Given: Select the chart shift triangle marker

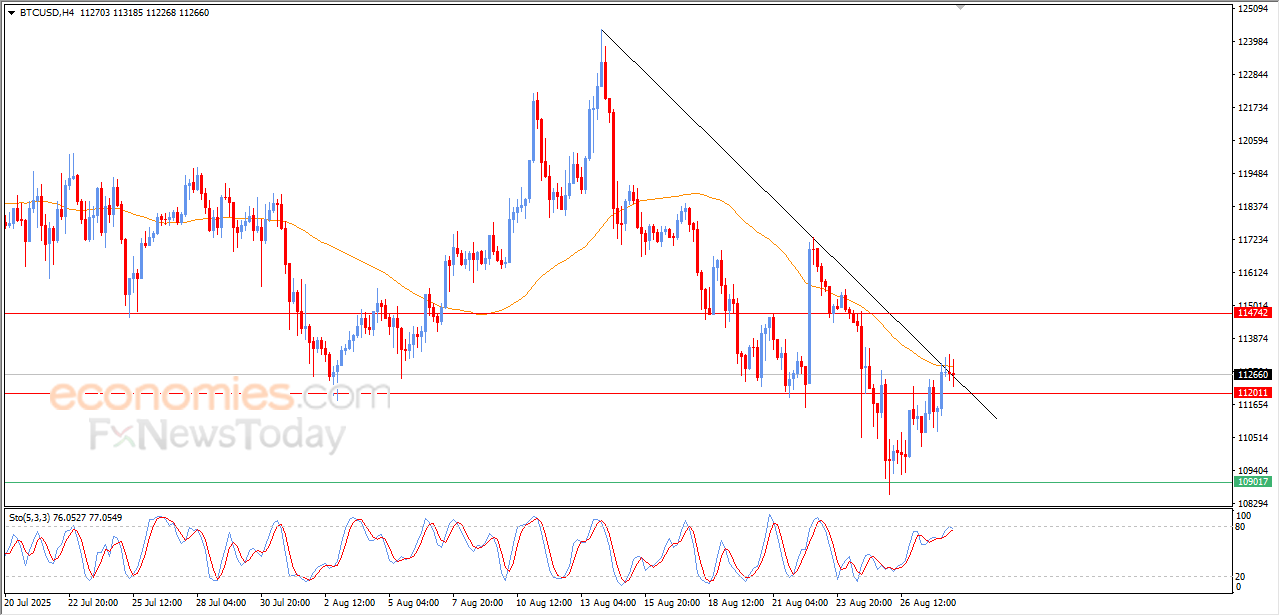Looking at the screenshot, I should point(960,7).
